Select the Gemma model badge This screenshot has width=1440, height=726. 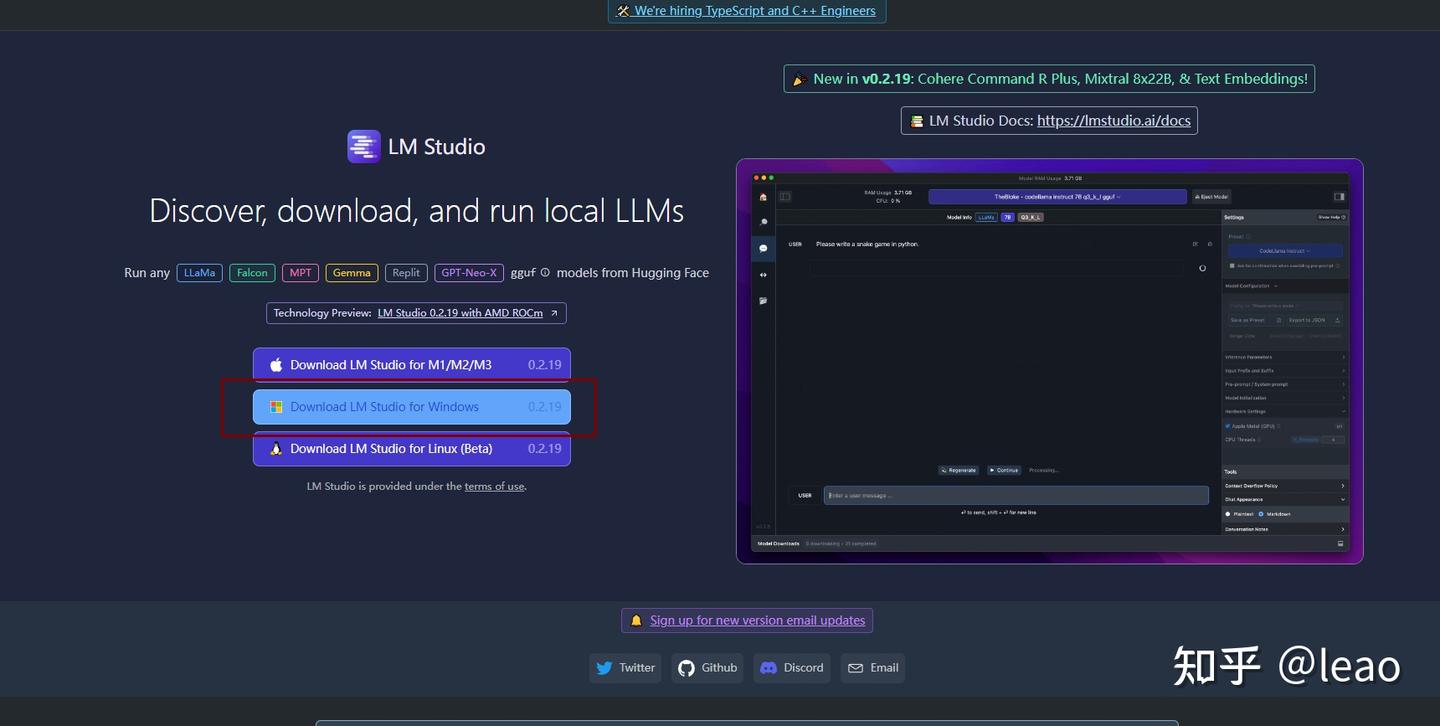[351, 272]
